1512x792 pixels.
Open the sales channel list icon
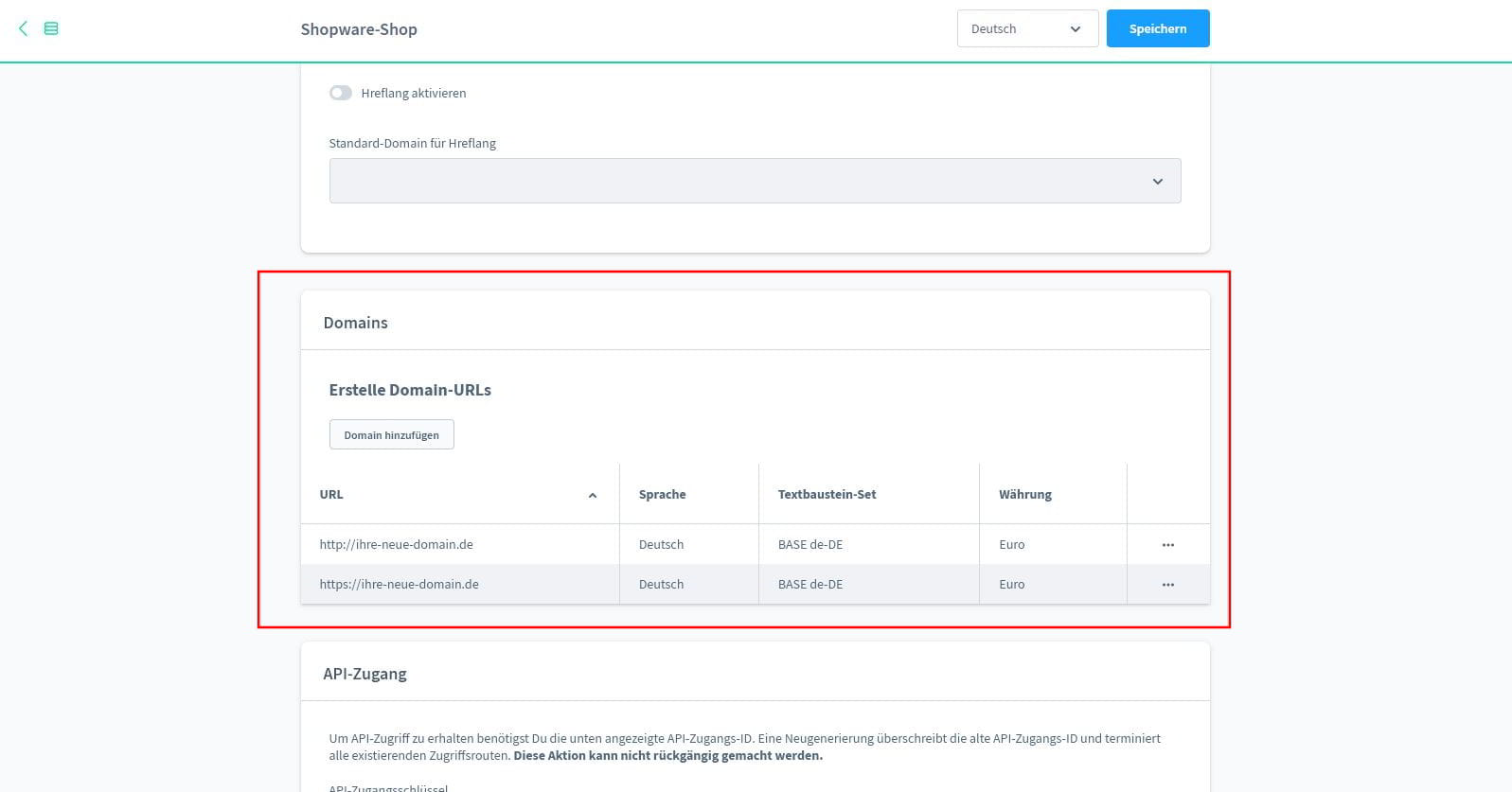51,29
